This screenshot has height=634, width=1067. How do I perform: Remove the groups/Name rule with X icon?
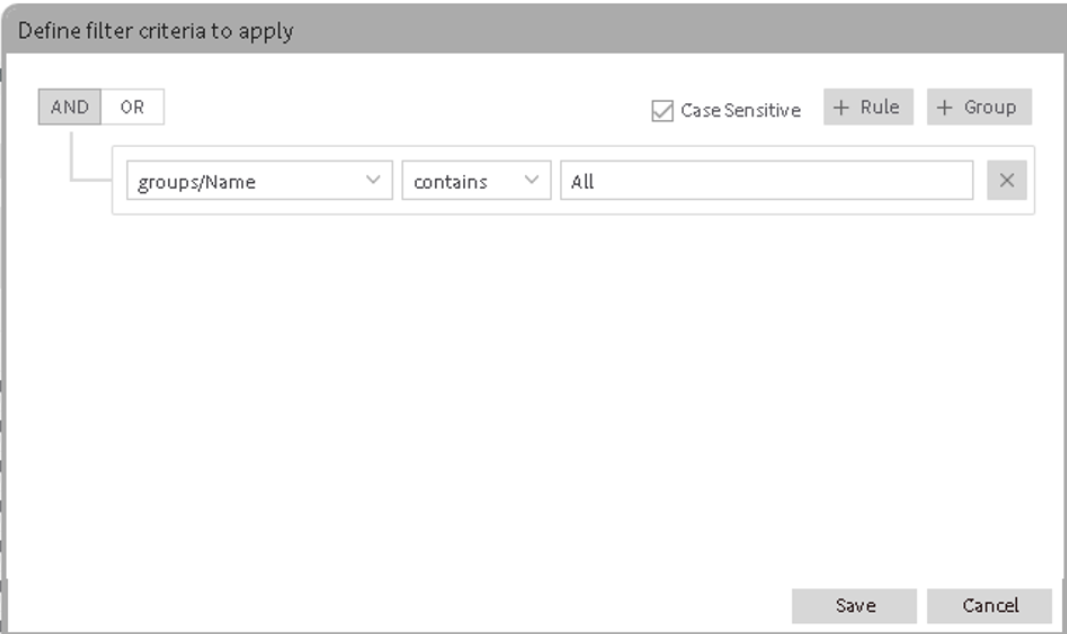(1007, 181)
